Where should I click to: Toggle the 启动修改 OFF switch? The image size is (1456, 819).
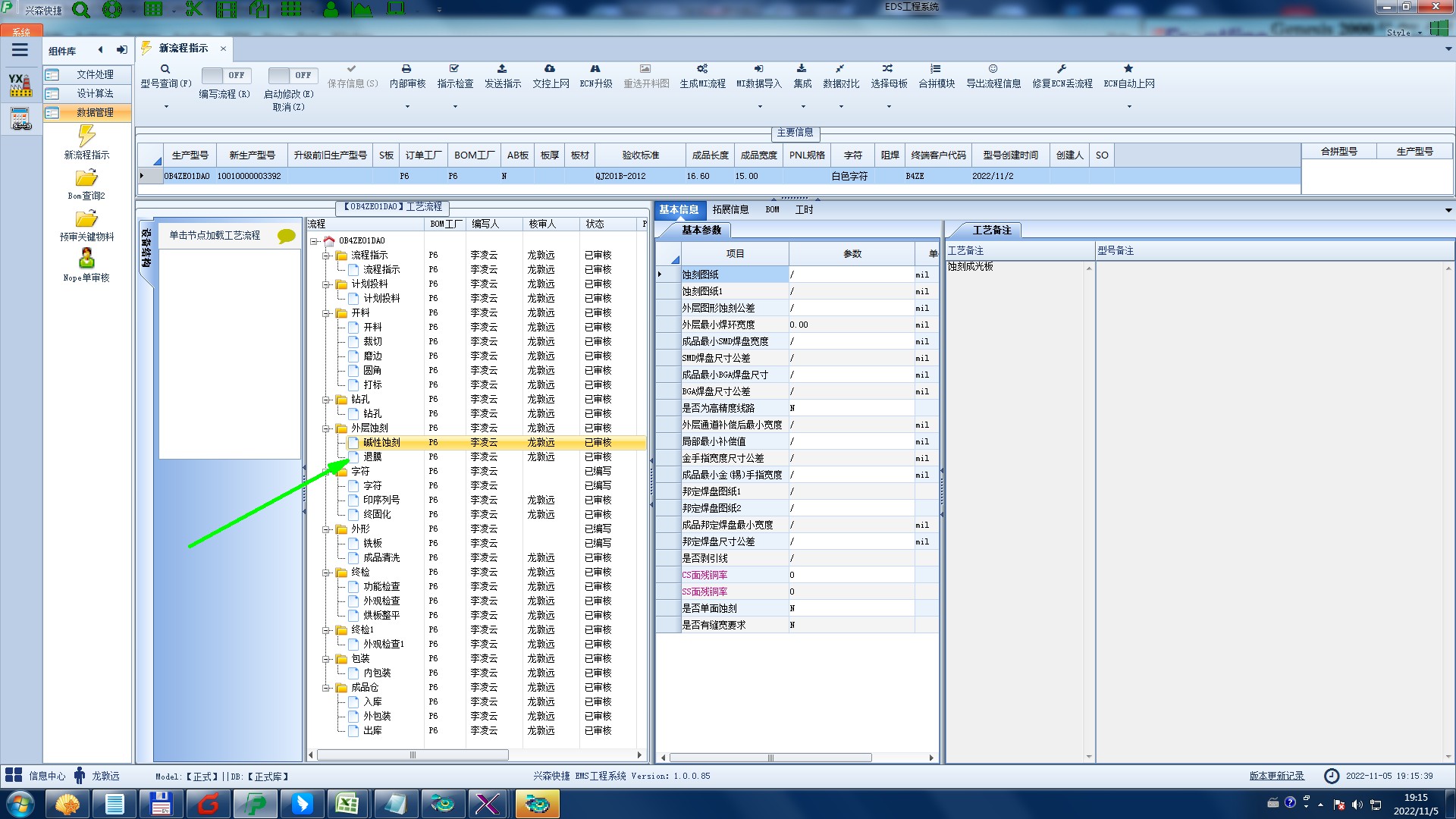click(292, 75)
